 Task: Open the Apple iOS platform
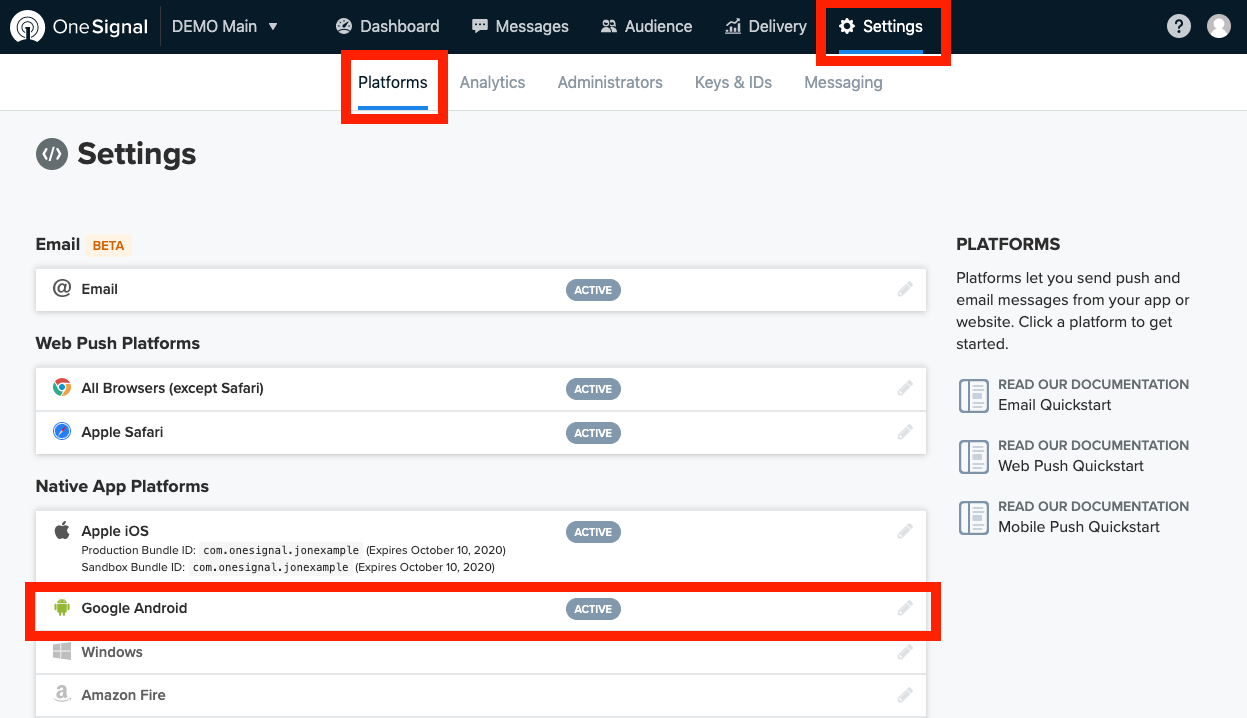(481, 548)
